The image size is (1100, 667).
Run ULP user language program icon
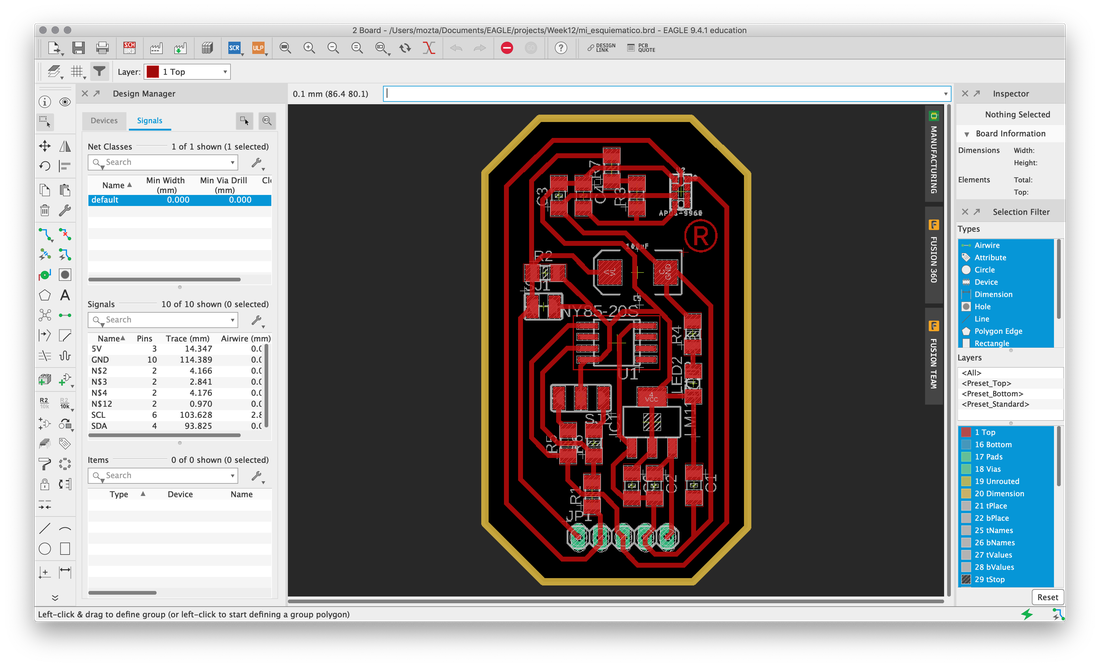point(258,48)
